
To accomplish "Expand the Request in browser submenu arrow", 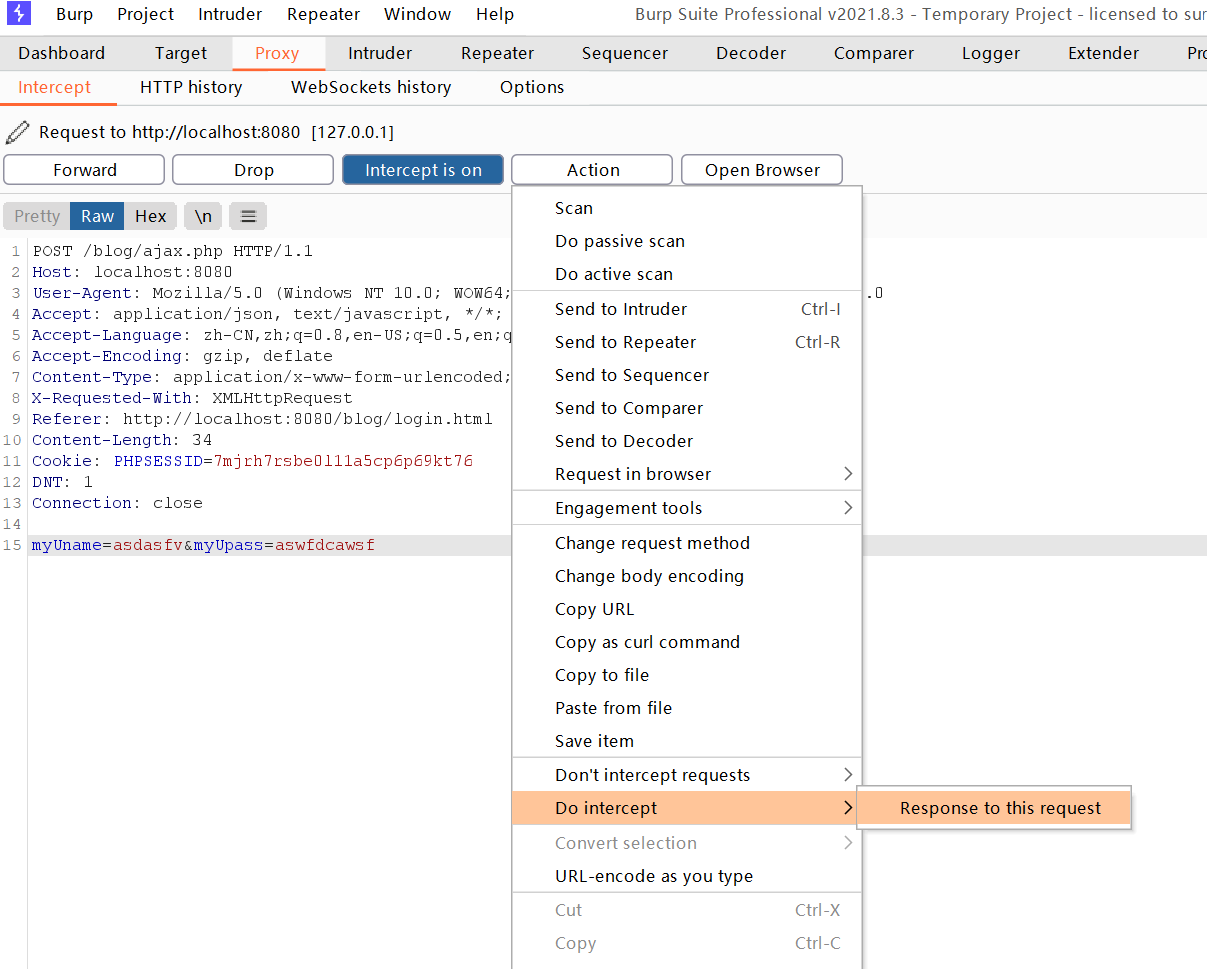I will [848, 473].
